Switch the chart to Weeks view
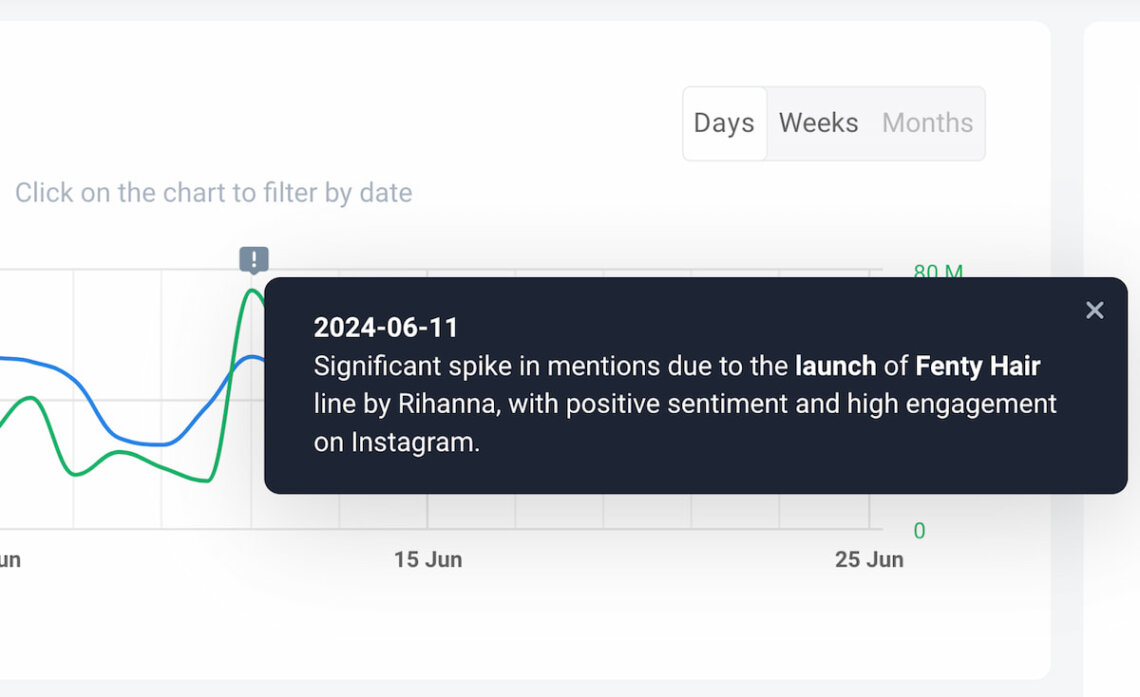The width and height of the screenshot is (1140, 697). click(819, 124)
